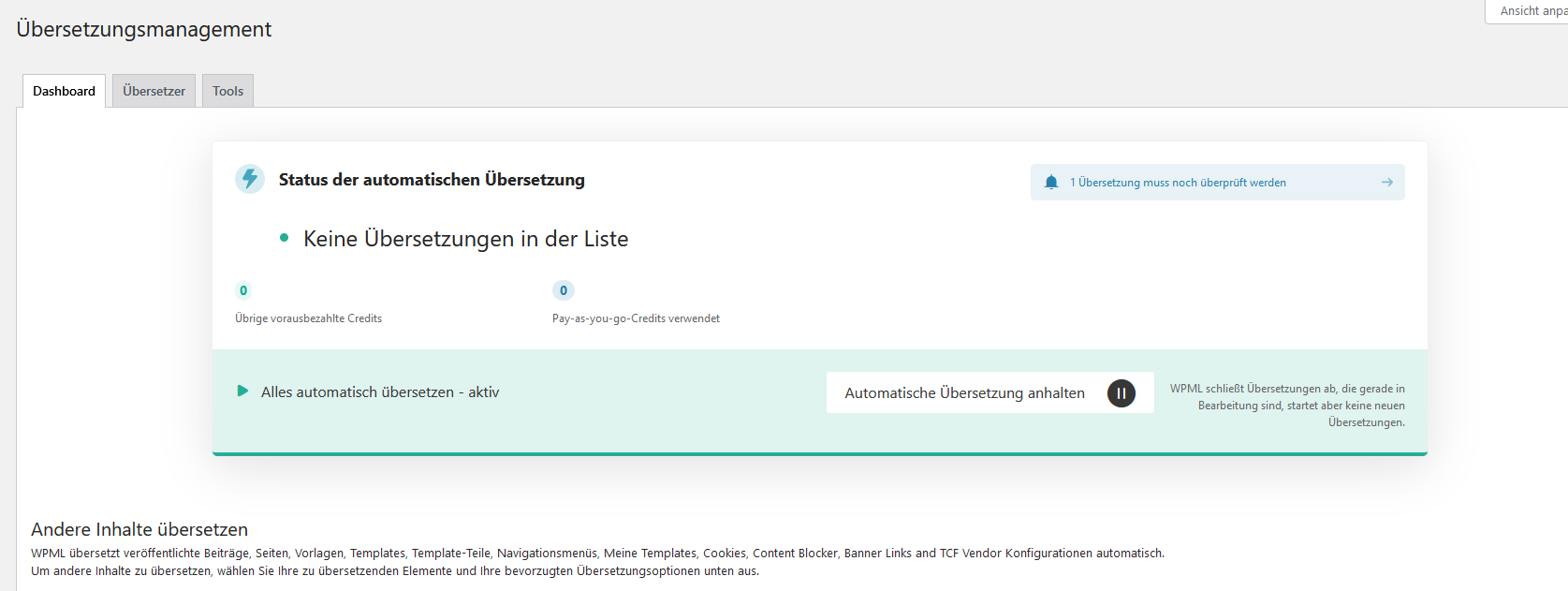1568x591 pixels.
Task: Click the lightning bolt status icon
Action: 250,179
